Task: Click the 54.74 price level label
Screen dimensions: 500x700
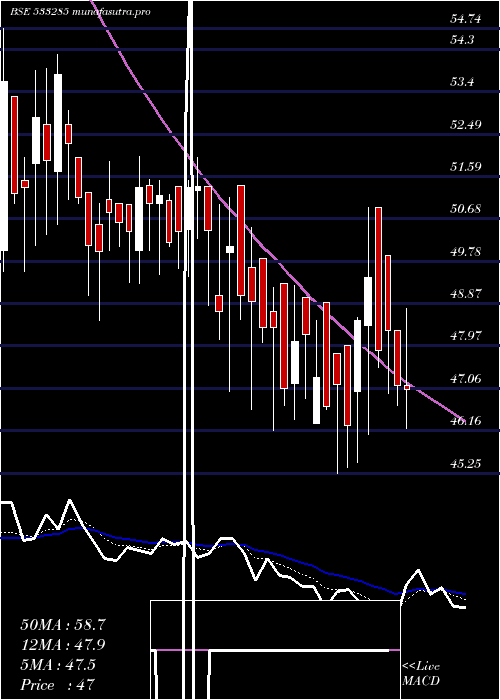Action: [466, 19]
